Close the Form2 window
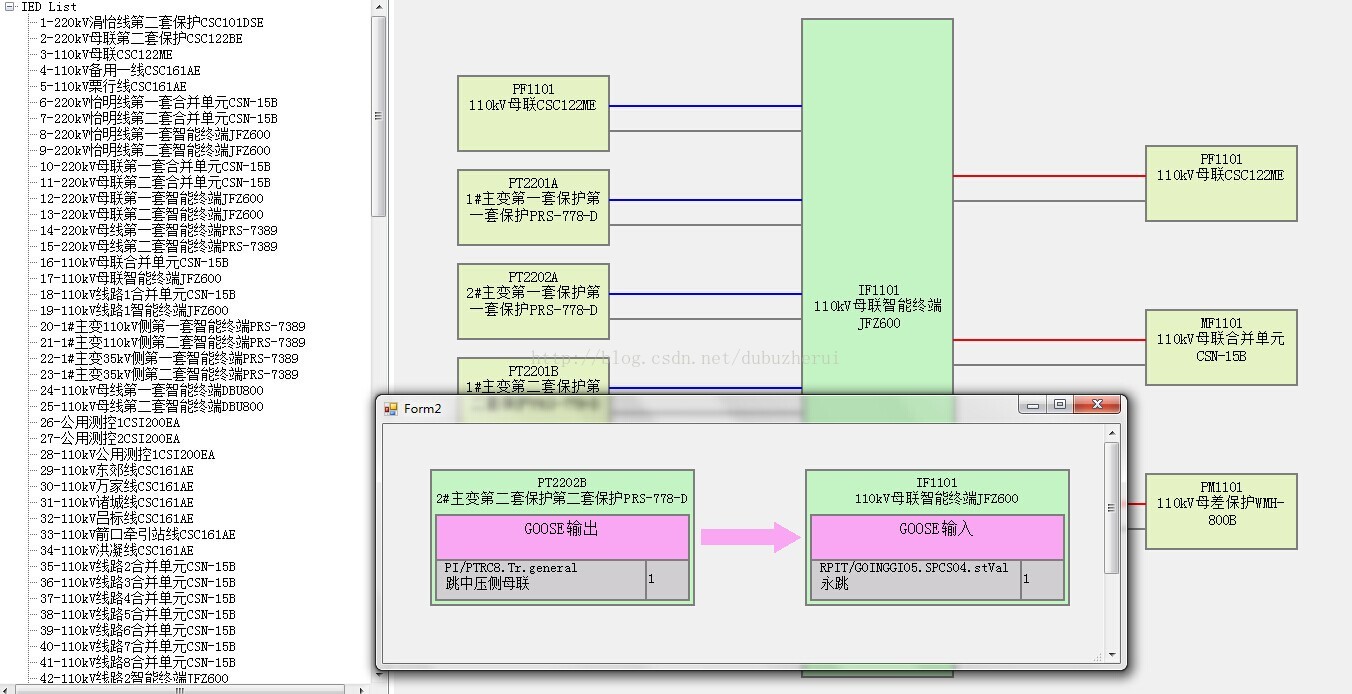 pyautogui.click(x=1096, y=405)
